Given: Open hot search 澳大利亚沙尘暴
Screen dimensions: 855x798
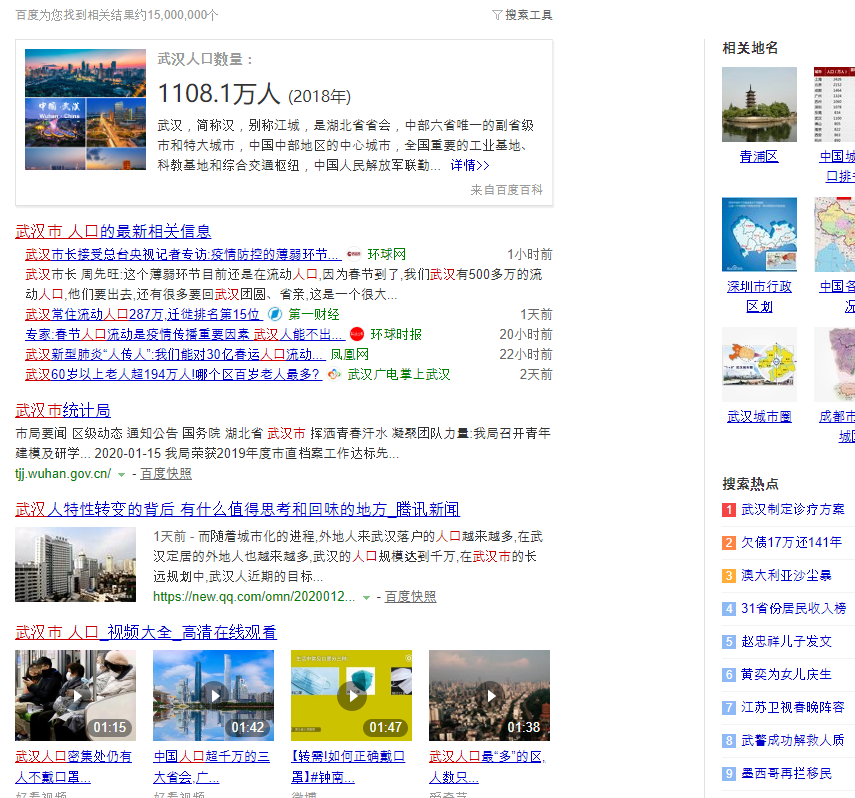Looking at the screenshot, I should (786, 575).
